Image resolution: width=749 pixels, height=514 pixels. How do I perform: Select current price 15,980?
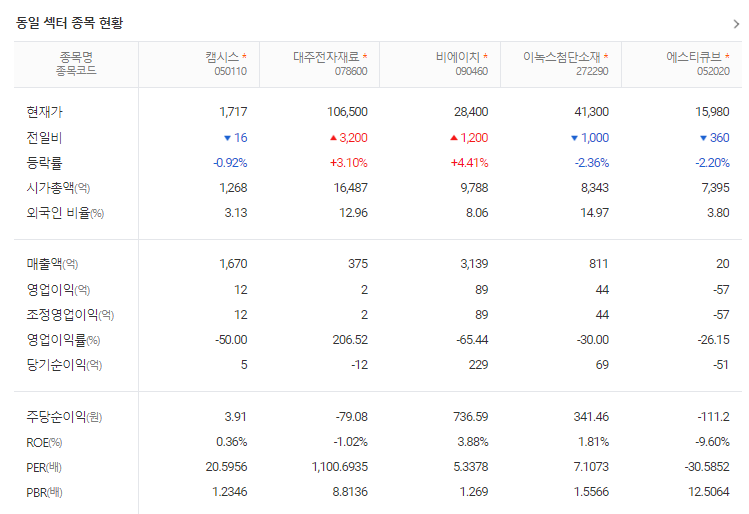(712, 112)
